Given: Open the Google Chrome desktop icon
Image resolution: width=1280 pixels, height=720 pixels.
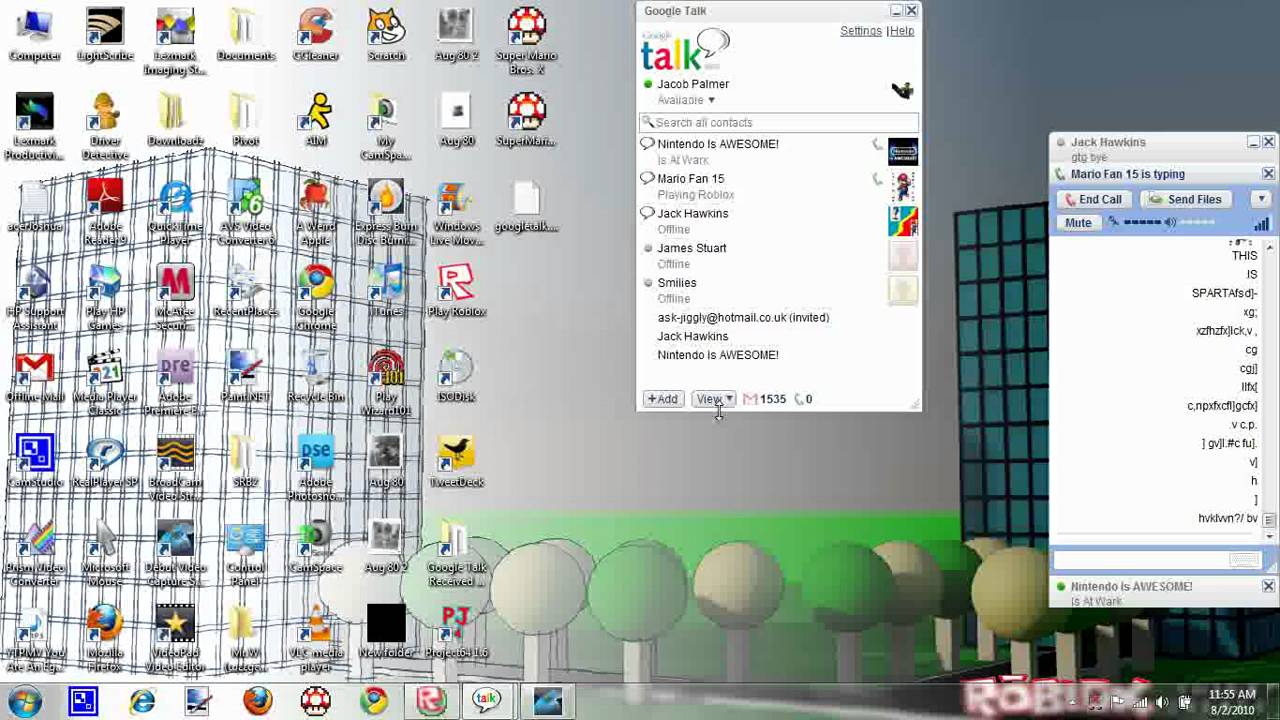Looking at the screenshot, I should [x=316, y=298].
